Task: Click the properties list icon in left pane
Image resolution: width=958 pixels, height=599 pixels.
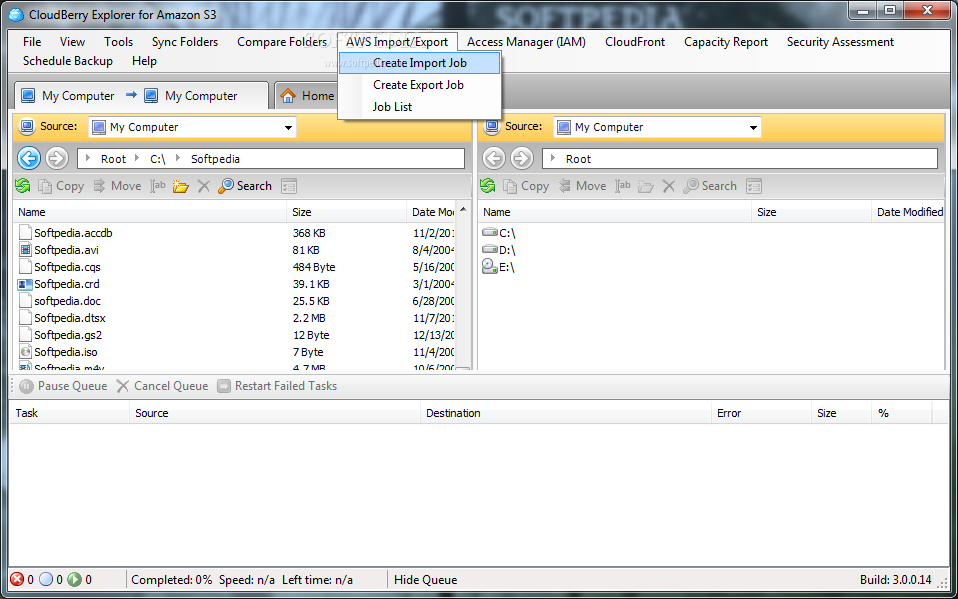Action: (288, 186)
